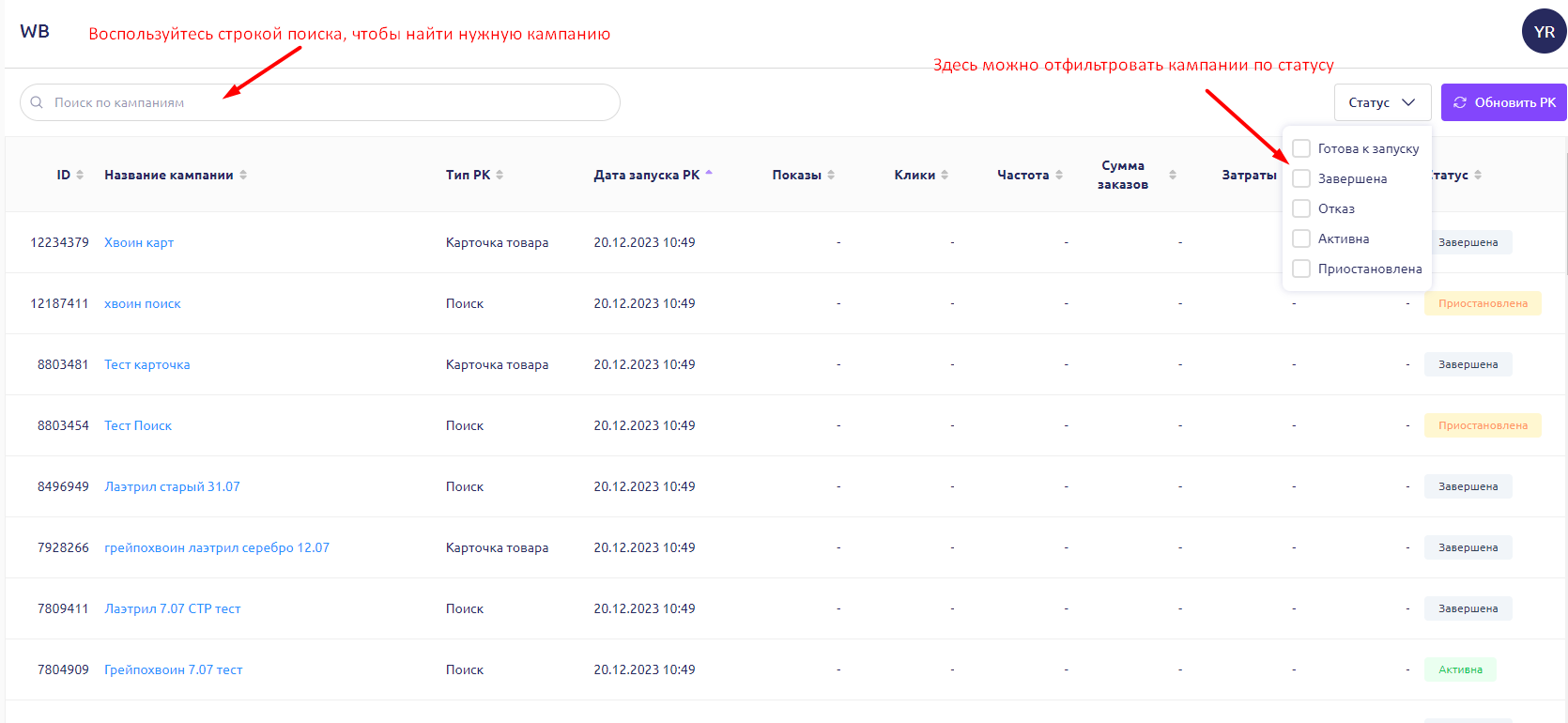
Task: Click the WB logo
Action: point(35,31)
